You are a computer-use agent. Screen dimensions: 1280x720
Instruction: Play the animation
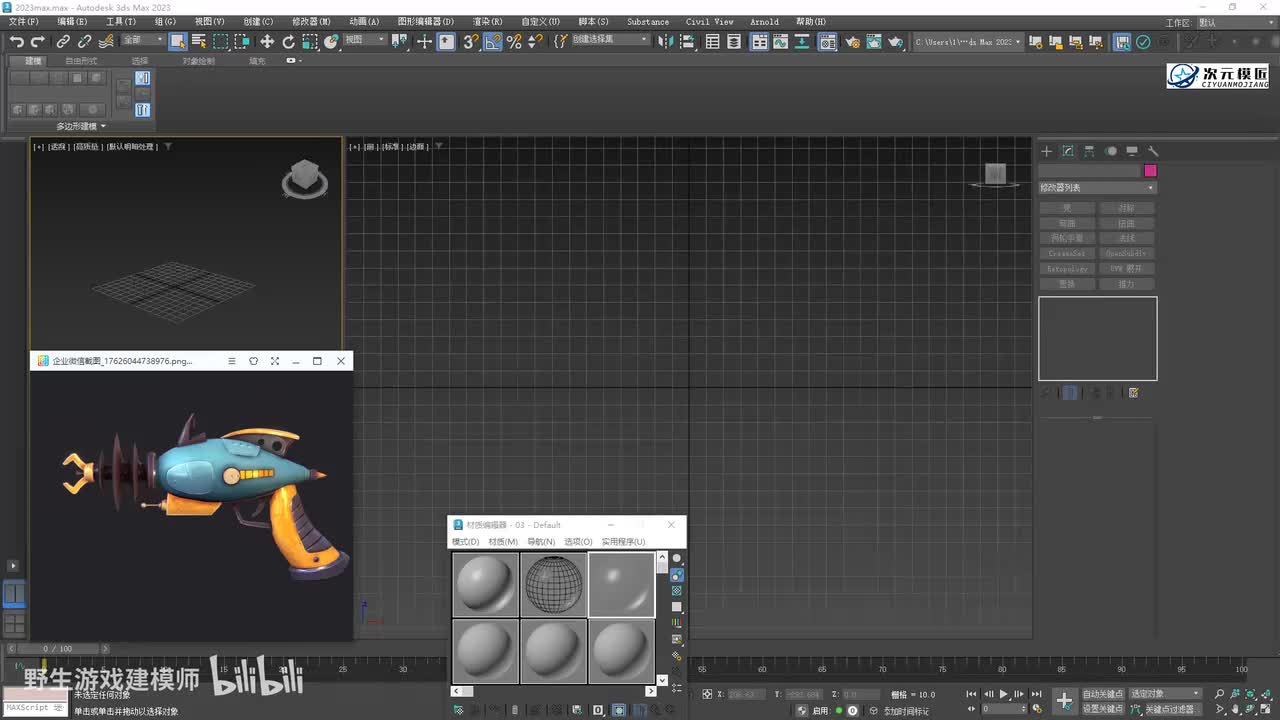click(1004, 694)
